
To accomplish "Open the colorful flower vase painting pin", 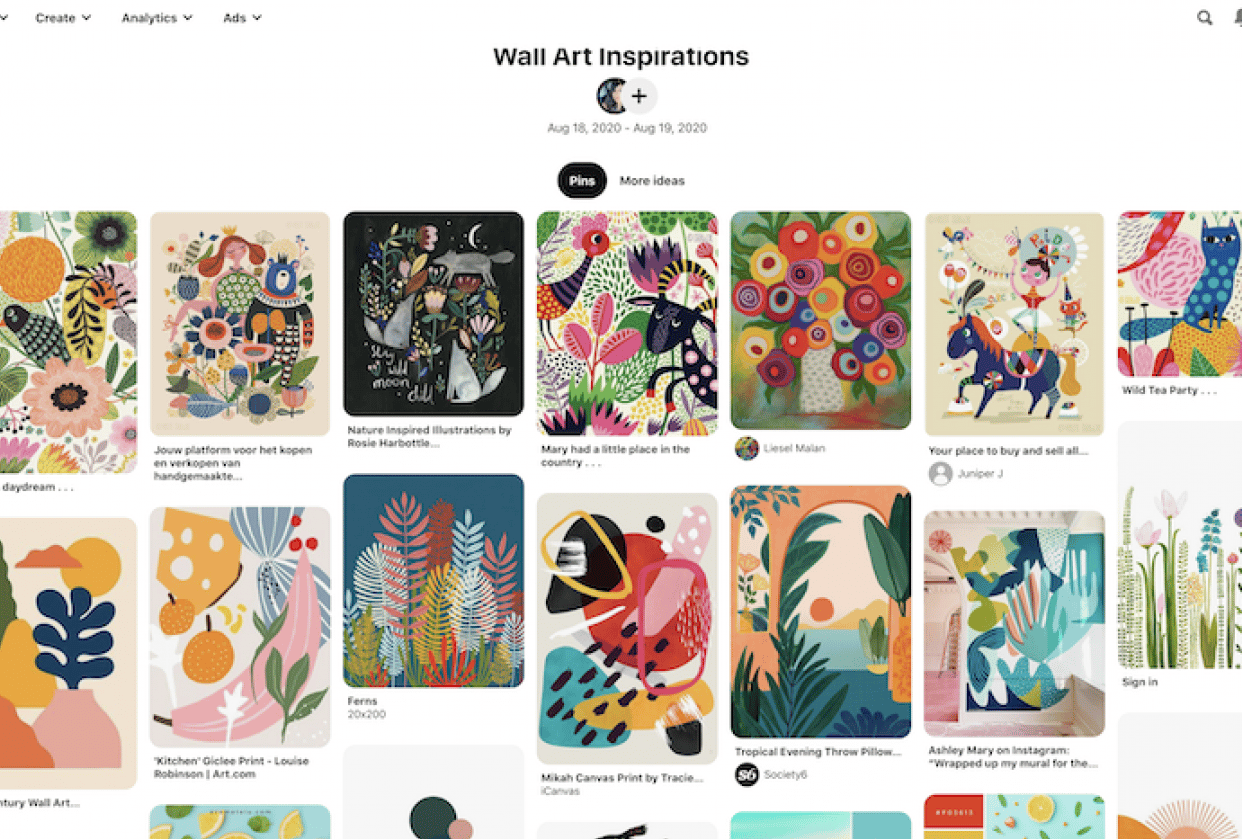I will pos(820,320).
